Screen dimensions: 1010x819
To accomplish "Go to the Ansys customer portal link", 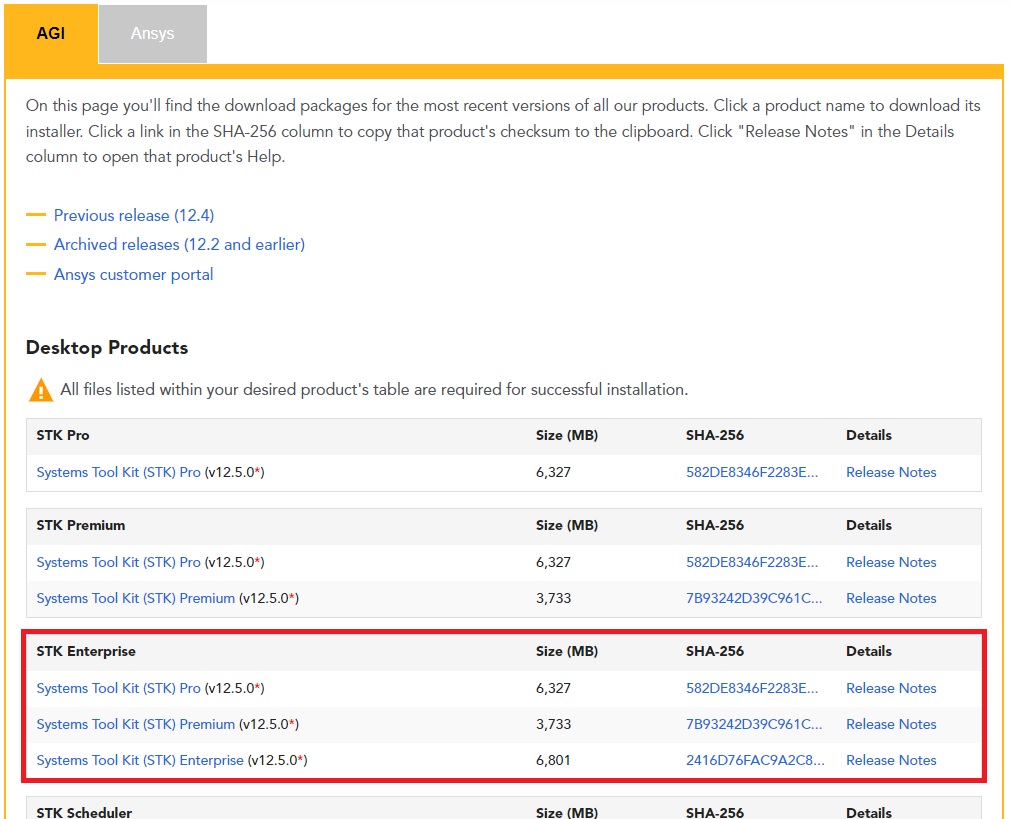I will 133,274.
